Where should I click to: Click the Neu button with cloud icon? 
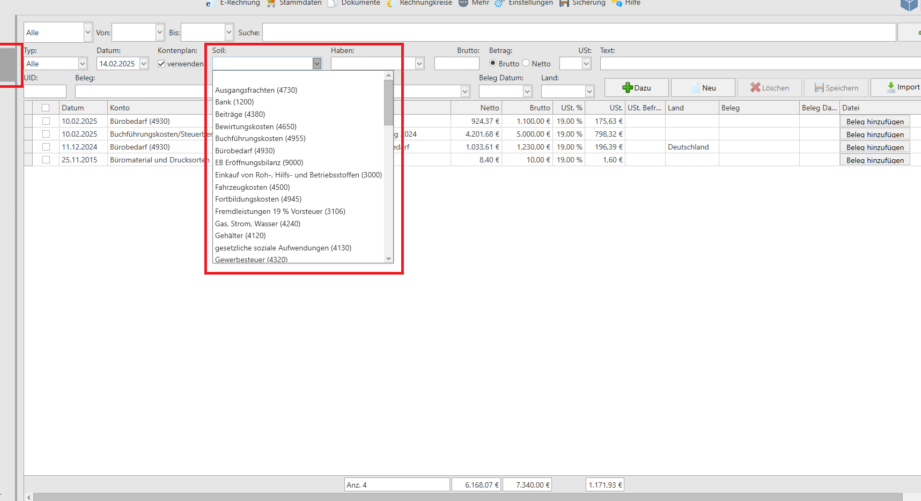click(703, 88)
